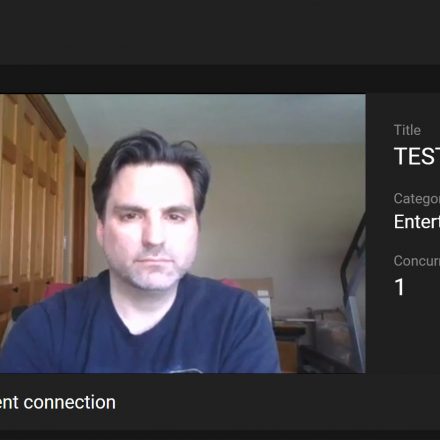Click the Excellent connection status text
Viewport: 440px width, 440px height.
tap(58, 402)
